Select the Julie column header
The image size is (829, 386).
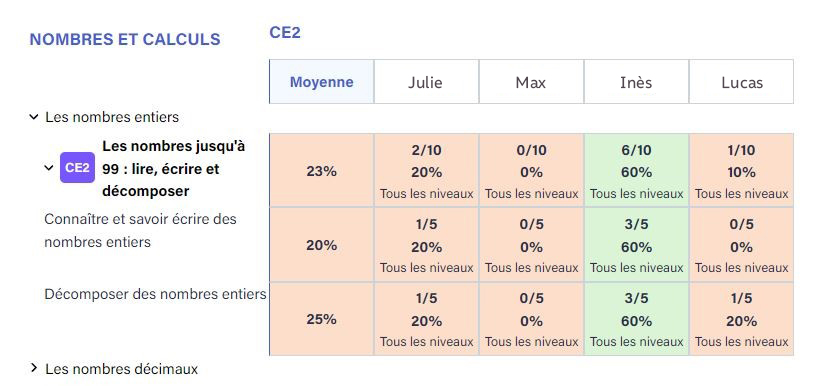click(426, 82)
